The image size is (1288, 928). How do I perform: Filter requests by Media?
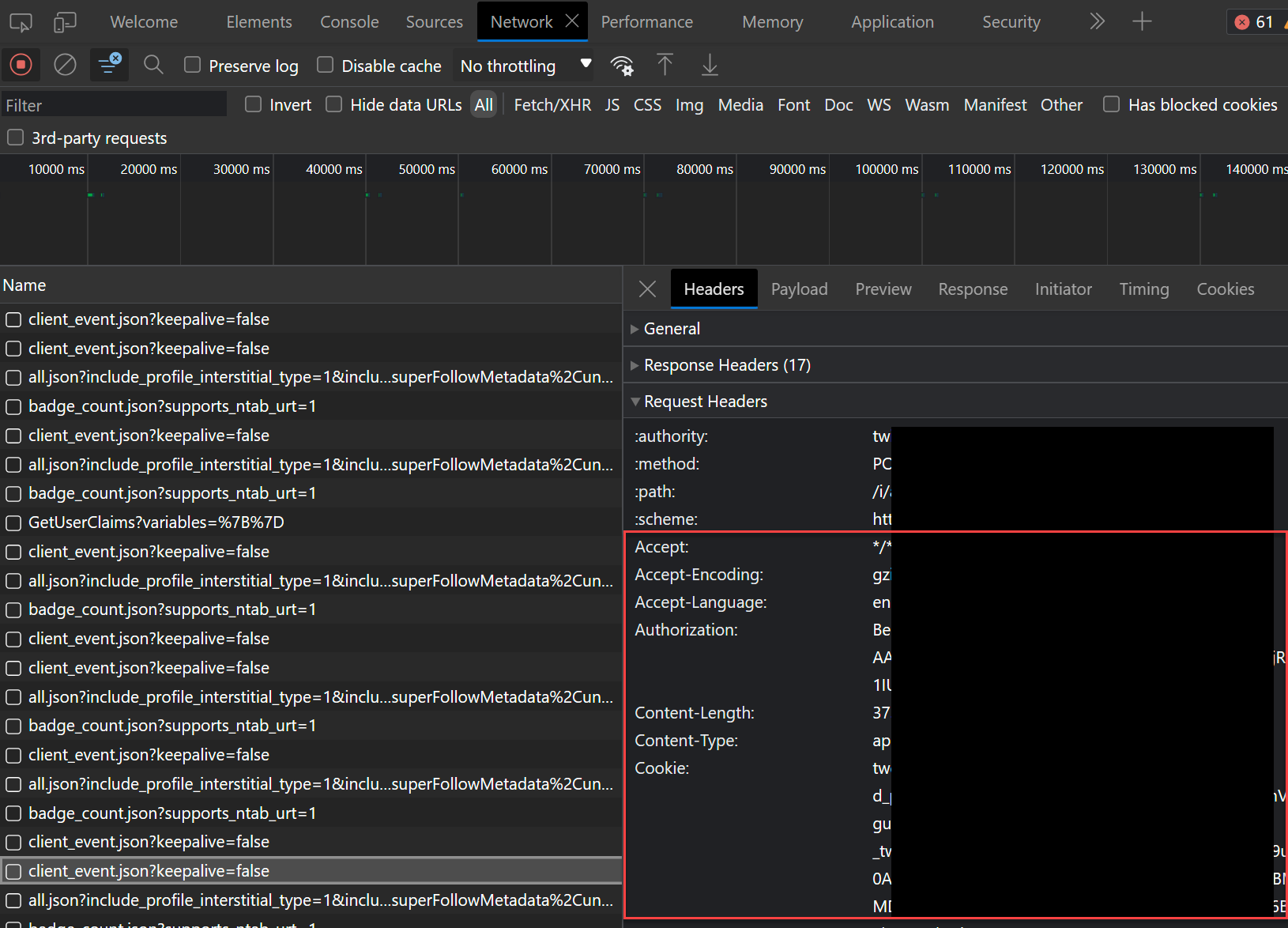[x=740, y=104]
